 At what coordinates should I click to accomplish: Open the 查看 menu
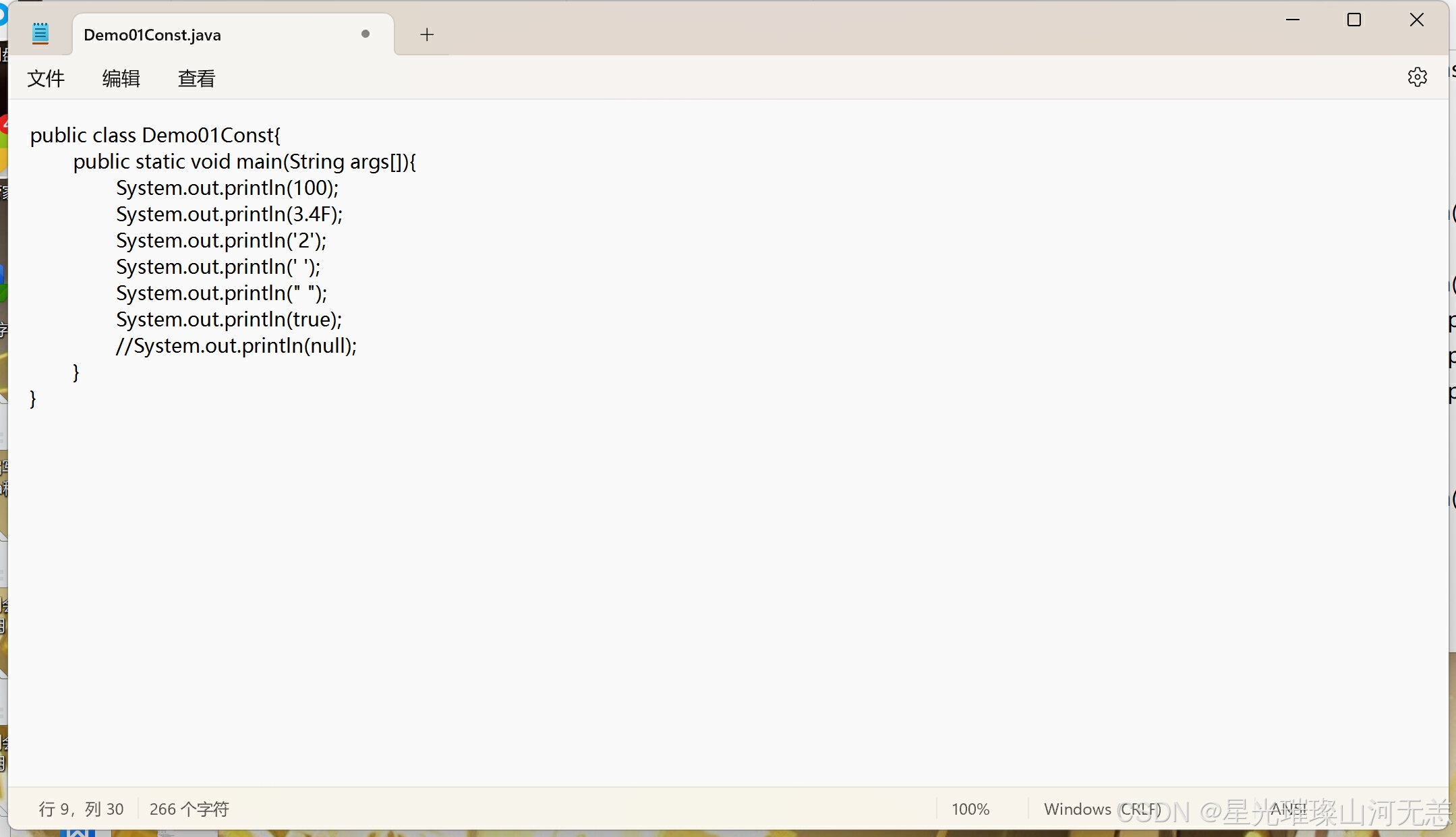point(196,79)
